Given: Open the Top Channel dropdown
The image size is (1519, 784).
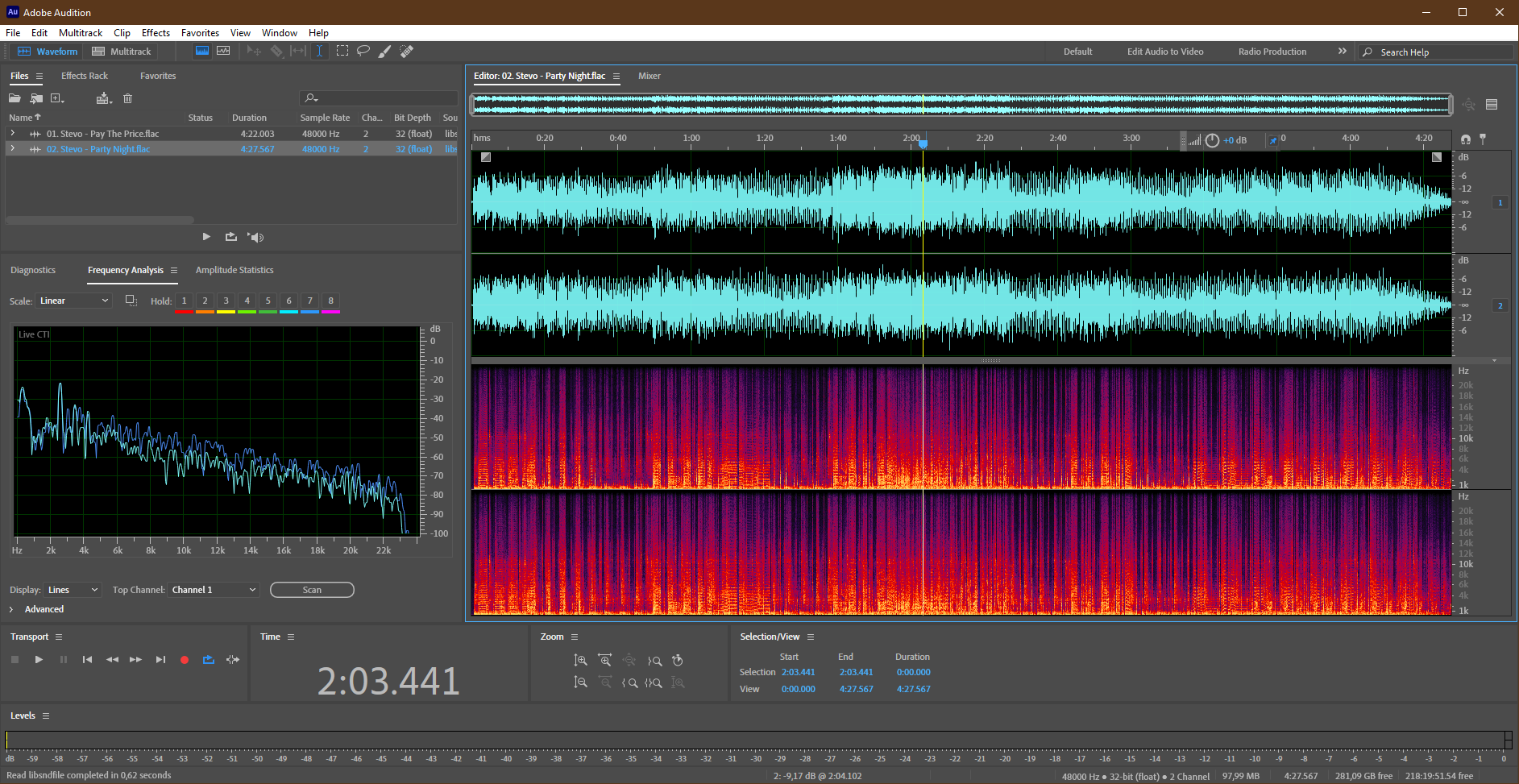Looking at the screenshot, I should tap(214, 590).
